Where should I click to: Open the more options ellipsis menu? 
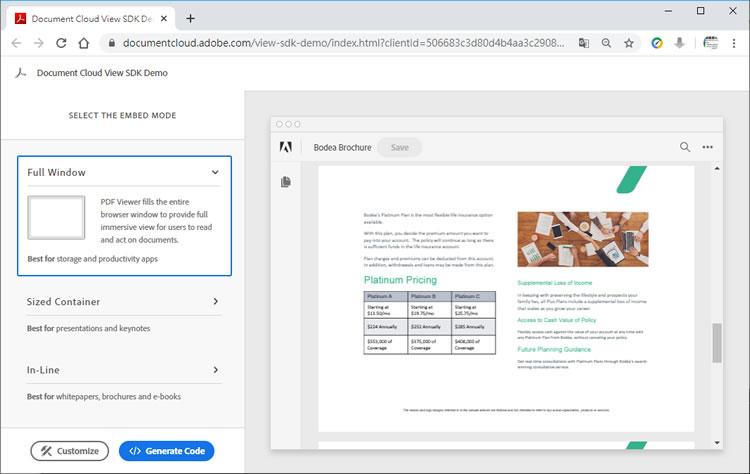click(x=708, y=147)
